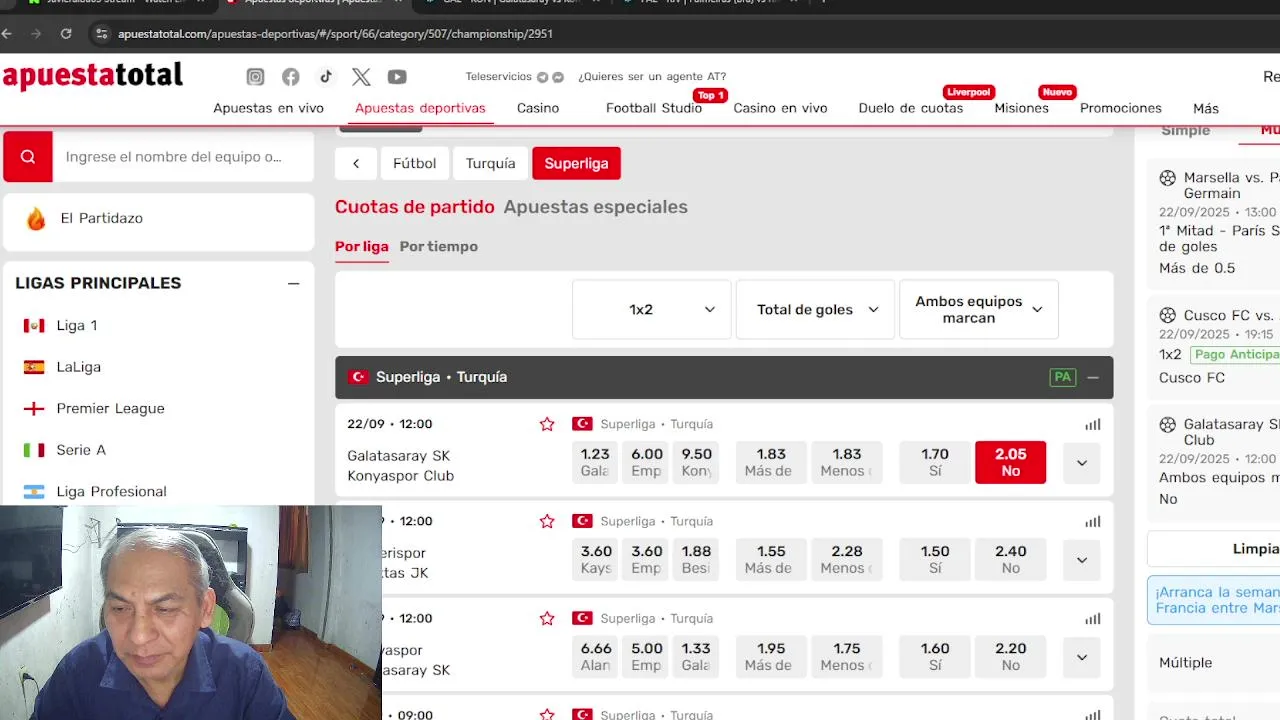Click the PA early payout badge
This screenshot has height=720, width=1280.
1062,377
